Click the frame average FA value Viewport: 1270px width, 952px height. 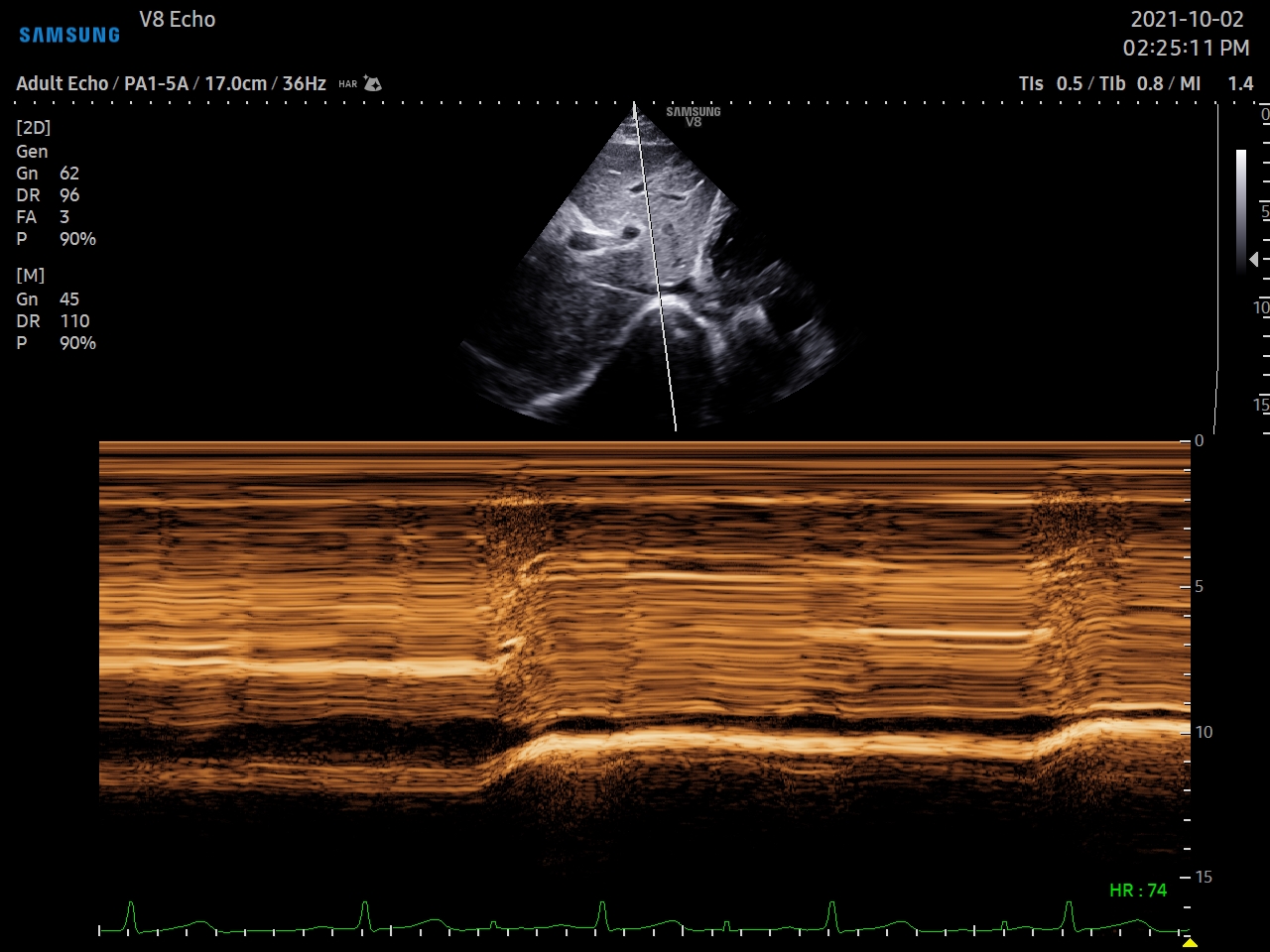64,217
